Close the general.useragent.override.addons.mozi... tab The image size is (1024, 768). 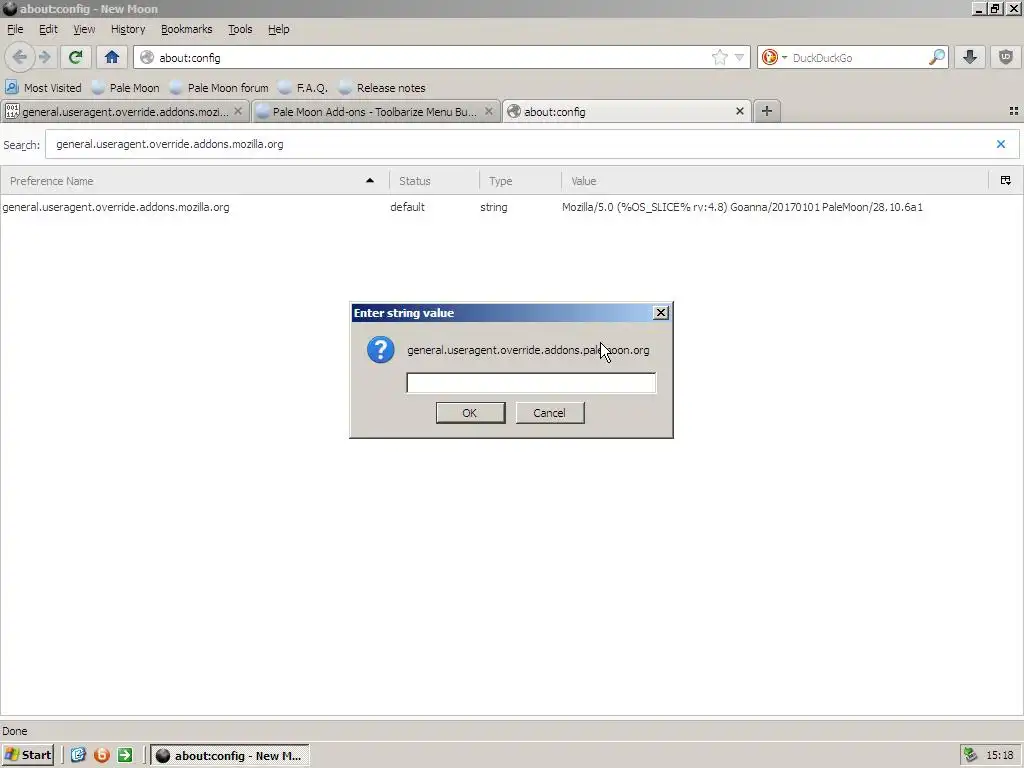tap(238, 112)
